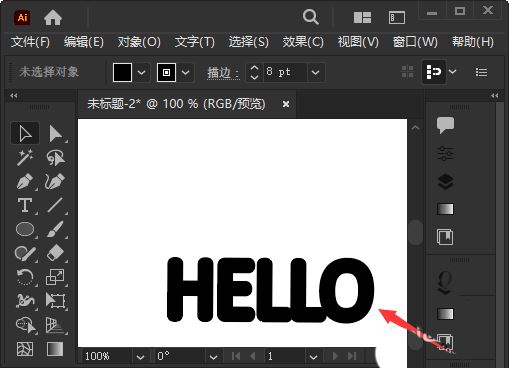Open the fill color dropdown arrow
The width and height of the screenshot is (509, 368).
click(x=141, y=72)
